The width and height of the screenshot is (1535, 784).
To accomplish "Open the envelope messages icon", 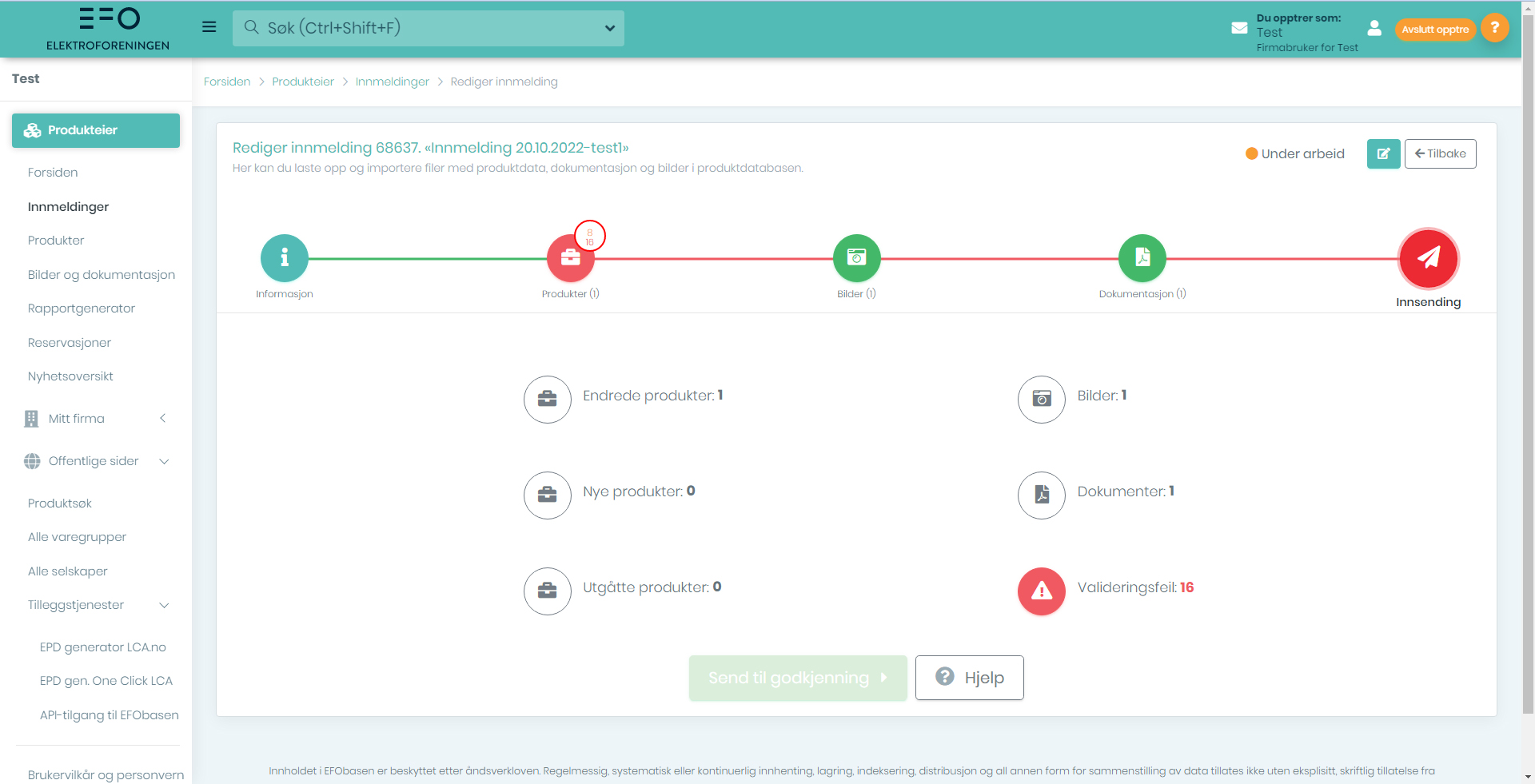I will (1239, 28).
